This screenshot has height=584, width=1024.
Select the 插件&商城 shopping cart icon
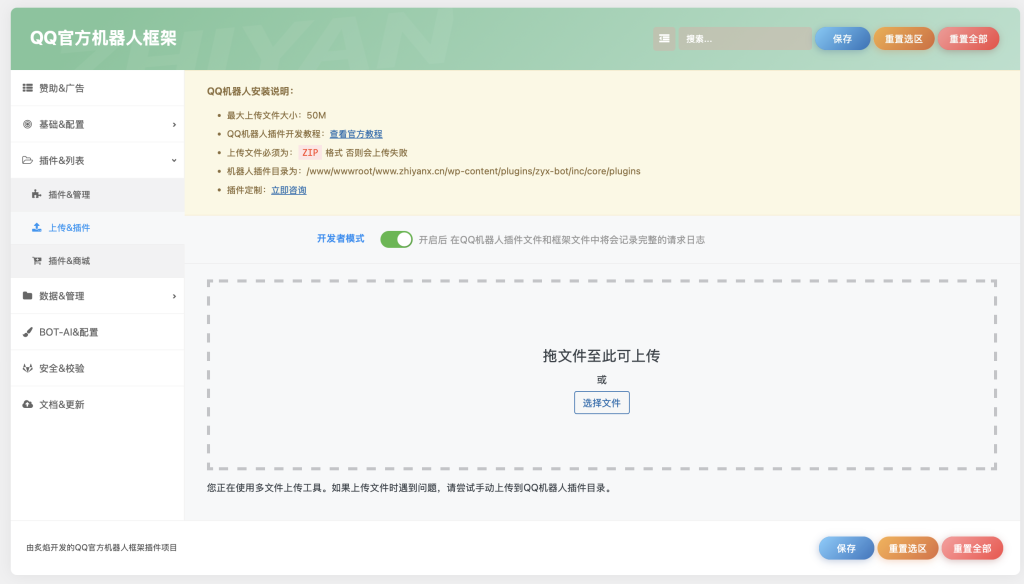coord(39,260)
